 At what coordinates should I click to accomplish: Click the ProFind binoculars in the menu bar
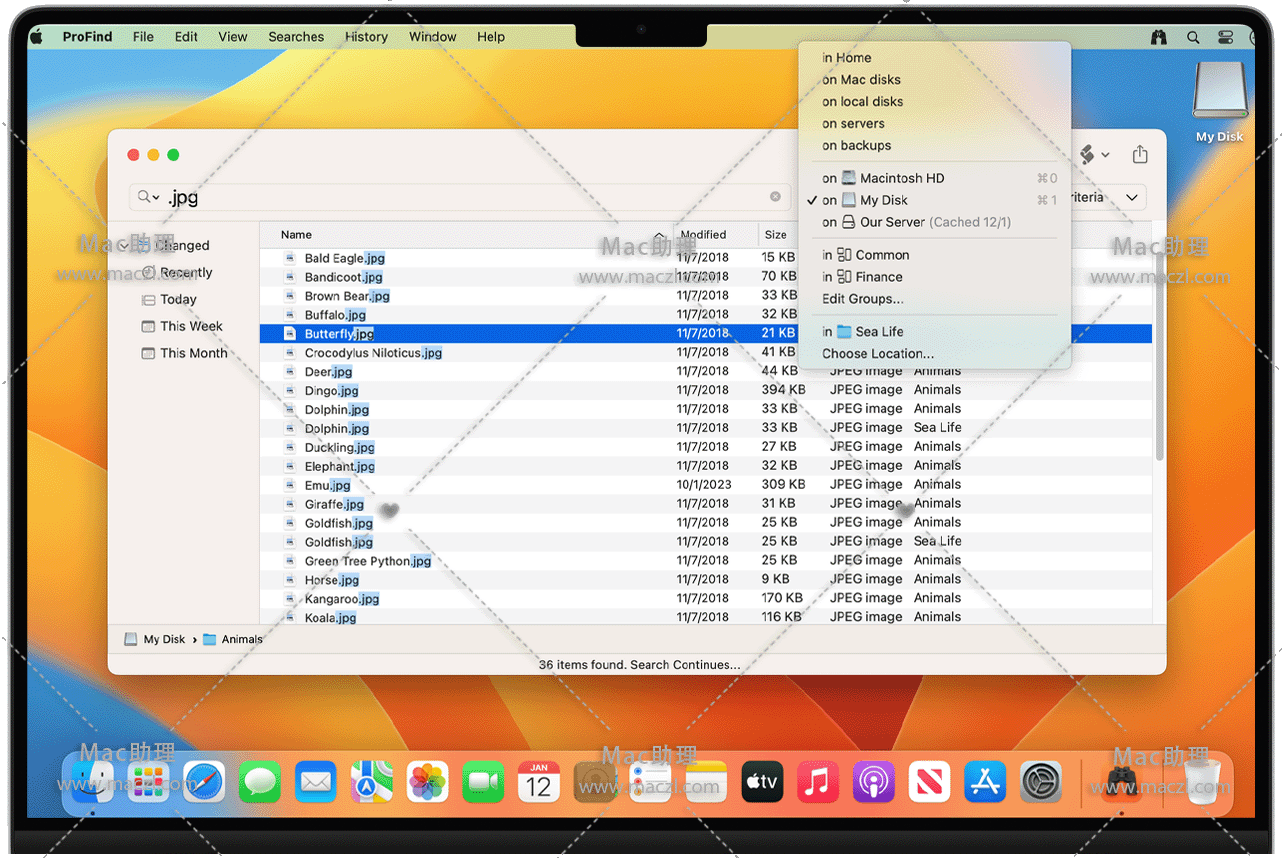1159,37
